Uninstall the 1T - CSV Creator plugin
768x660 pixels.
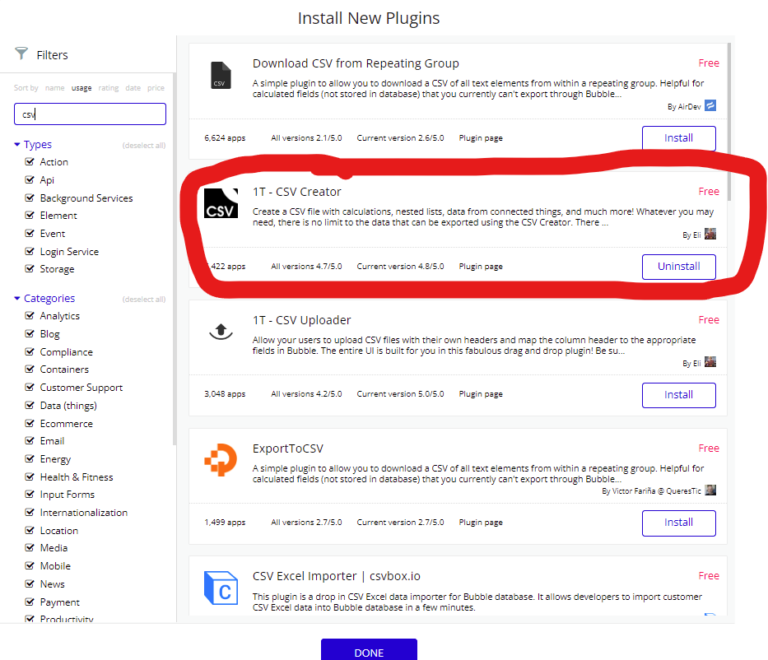coord(678,267)
